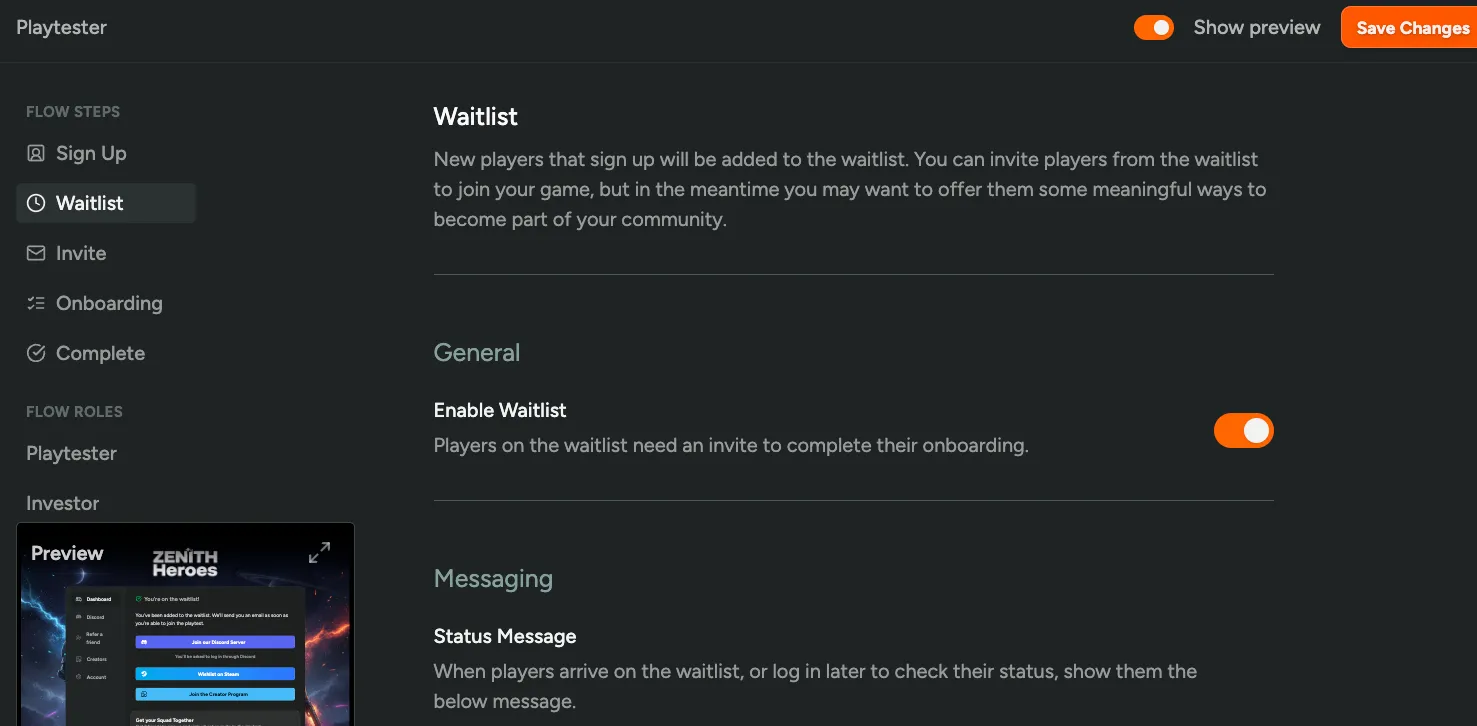Click the envelope icon next to Invite
1477x726 pixels.
pyautogui.click(x=36, y=253)
